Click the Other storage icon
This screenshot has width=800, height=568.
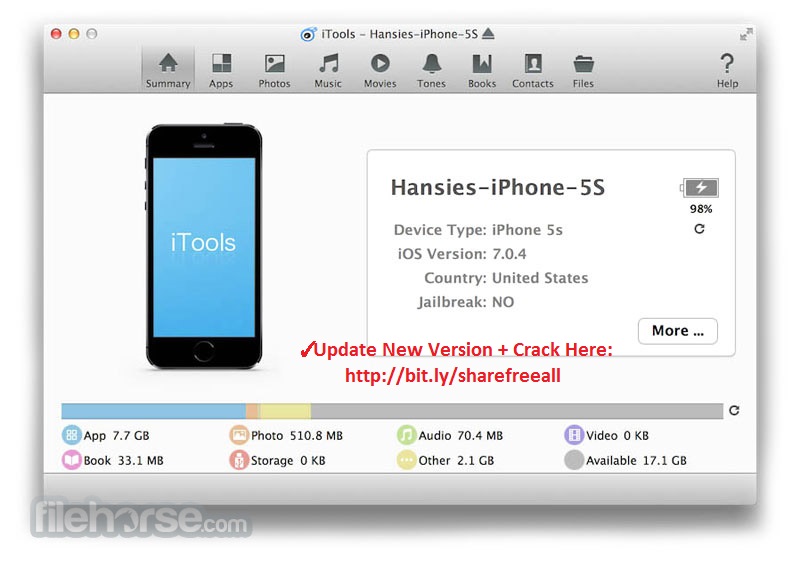[407, 460]
